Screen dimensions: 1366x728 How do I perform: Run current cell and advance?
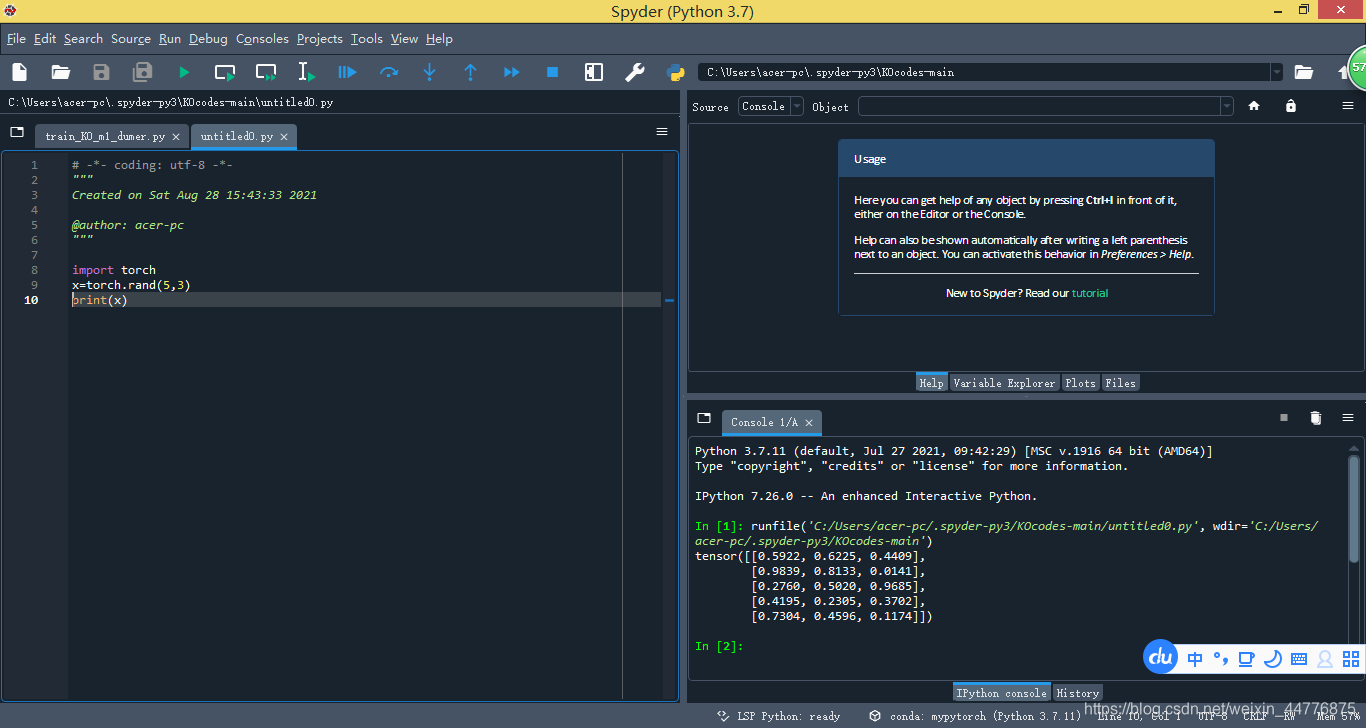tap(266, 72)
